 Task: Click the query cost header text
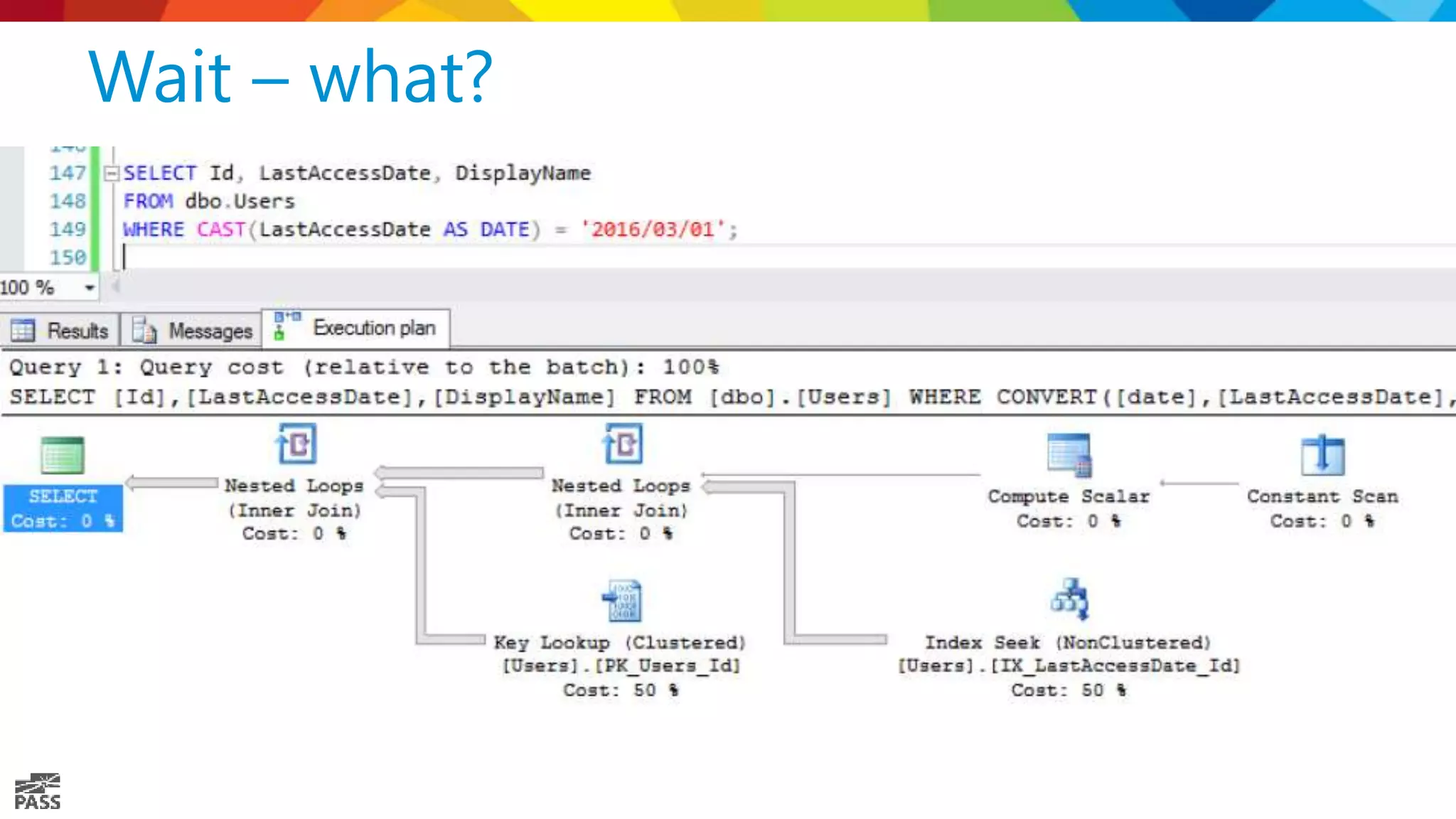[363, 367]
